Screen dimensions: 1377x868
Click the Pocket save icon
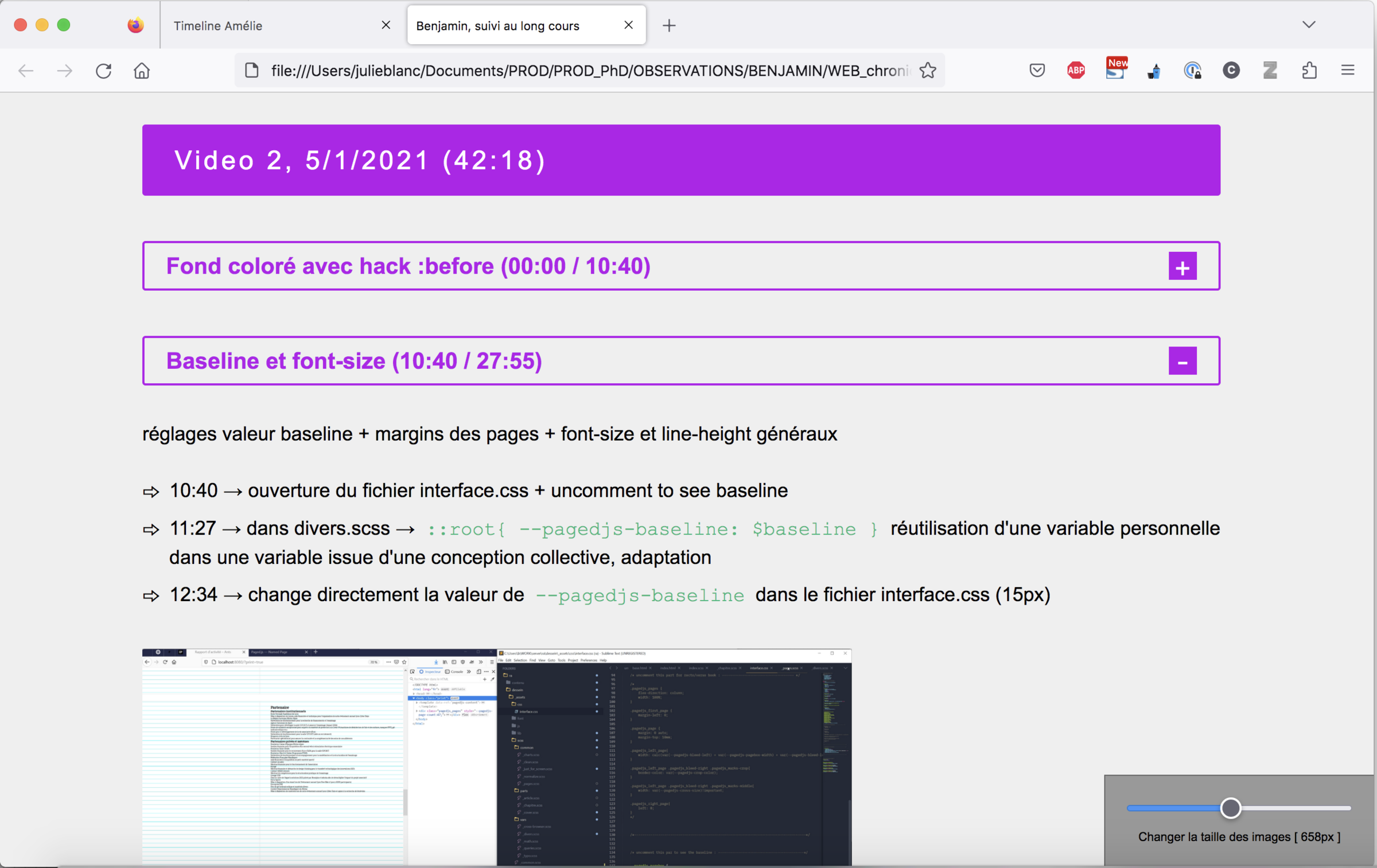1037,71
